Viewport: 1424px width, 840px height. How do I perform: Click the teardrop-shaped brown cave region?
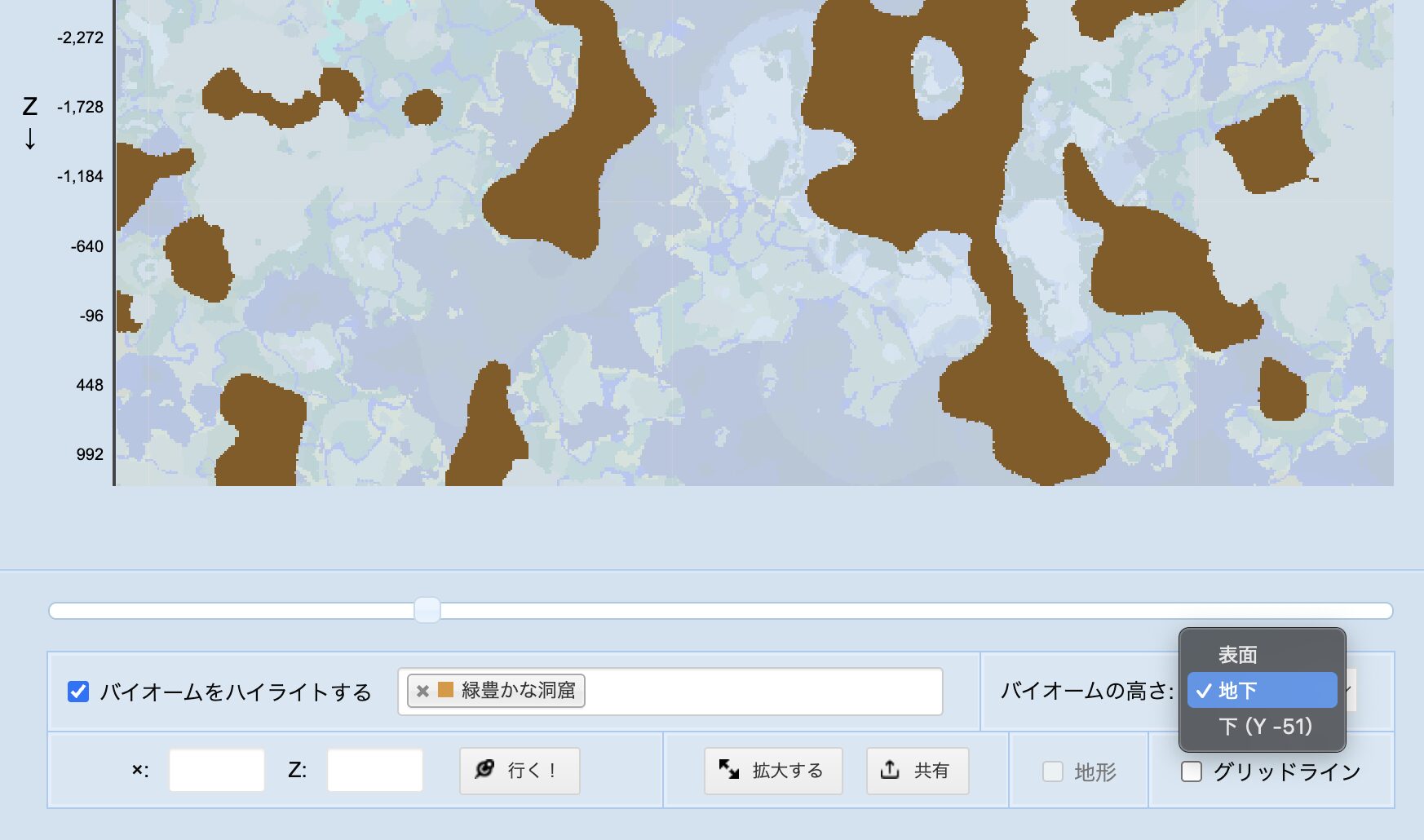pos(1282,391)
